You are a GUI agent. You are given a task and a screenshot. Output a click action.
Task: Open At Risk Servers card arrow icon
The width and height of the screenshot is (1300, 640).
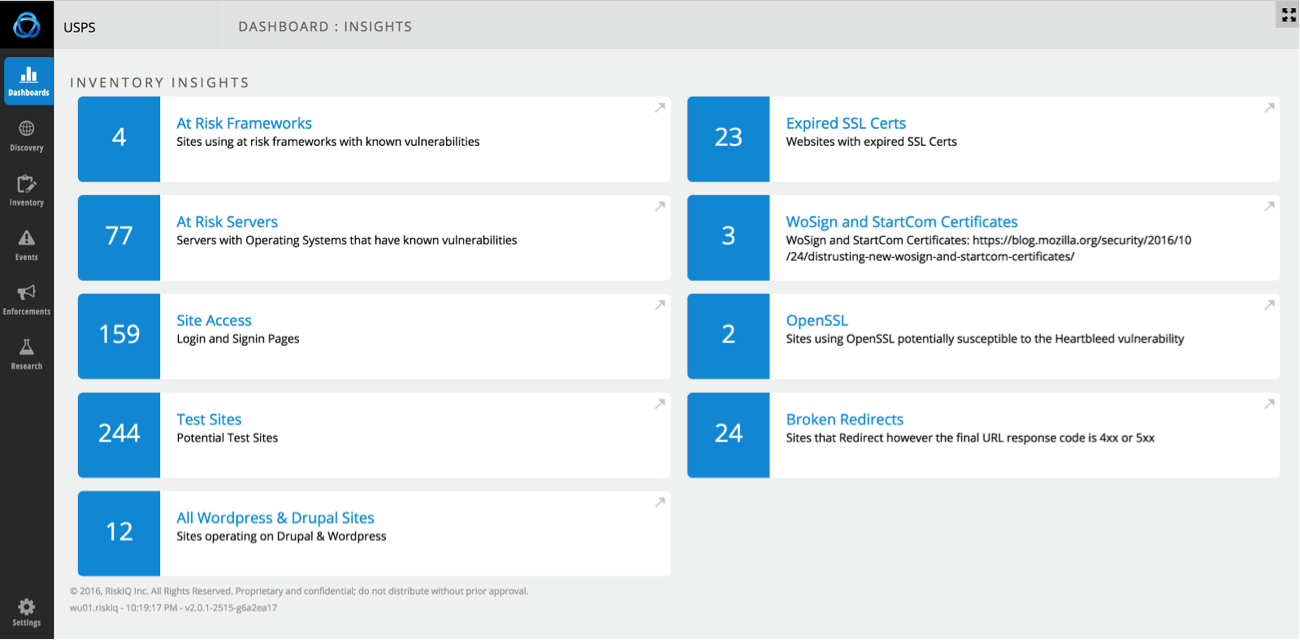coord(660,207)
